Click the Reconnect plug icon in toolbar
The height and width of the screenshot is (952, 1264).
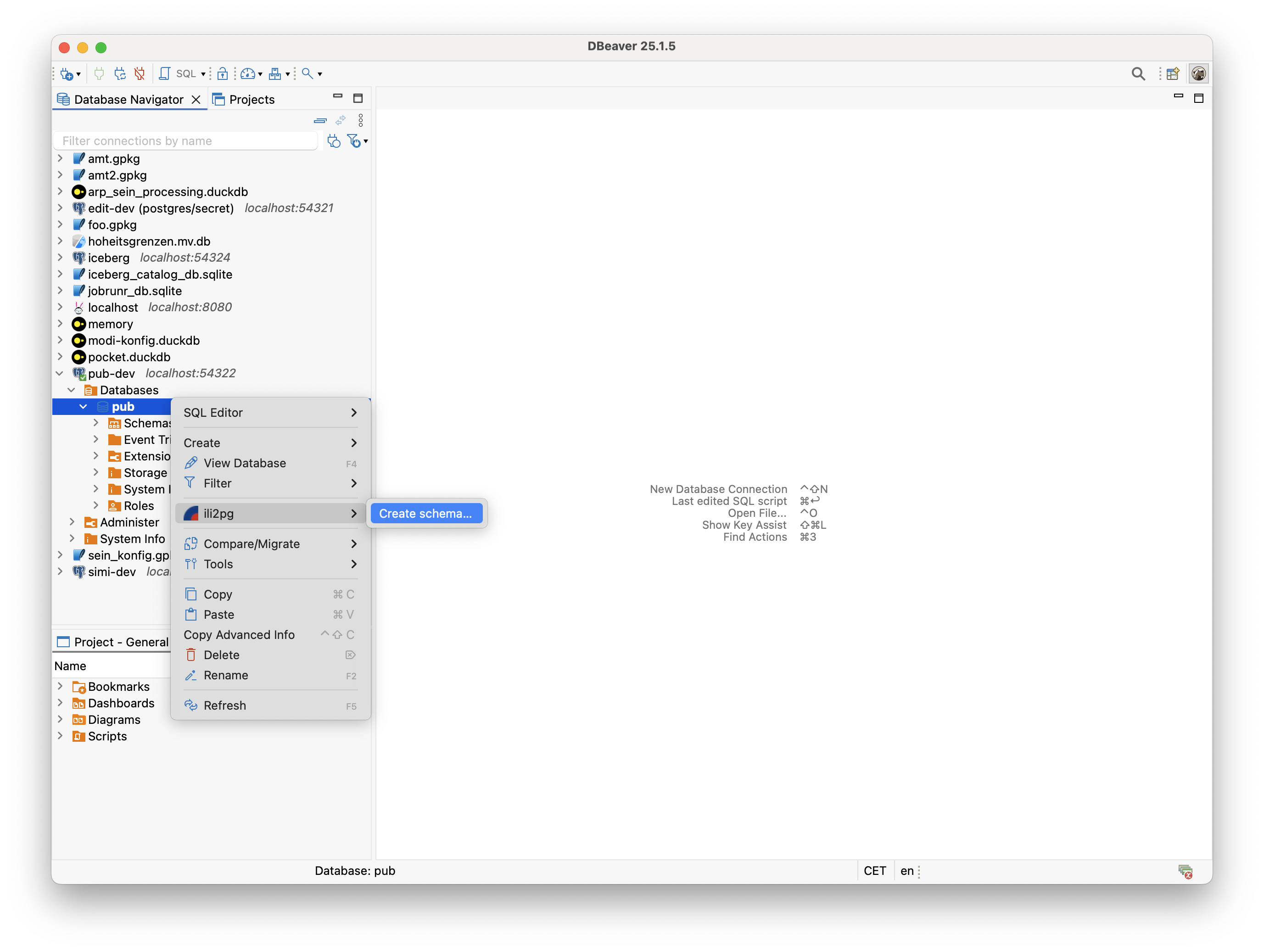[x=119, y=74]
